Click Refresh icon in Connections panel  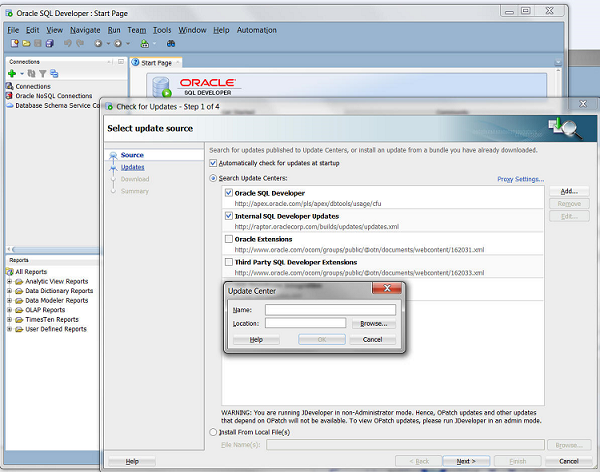[31, 73]
